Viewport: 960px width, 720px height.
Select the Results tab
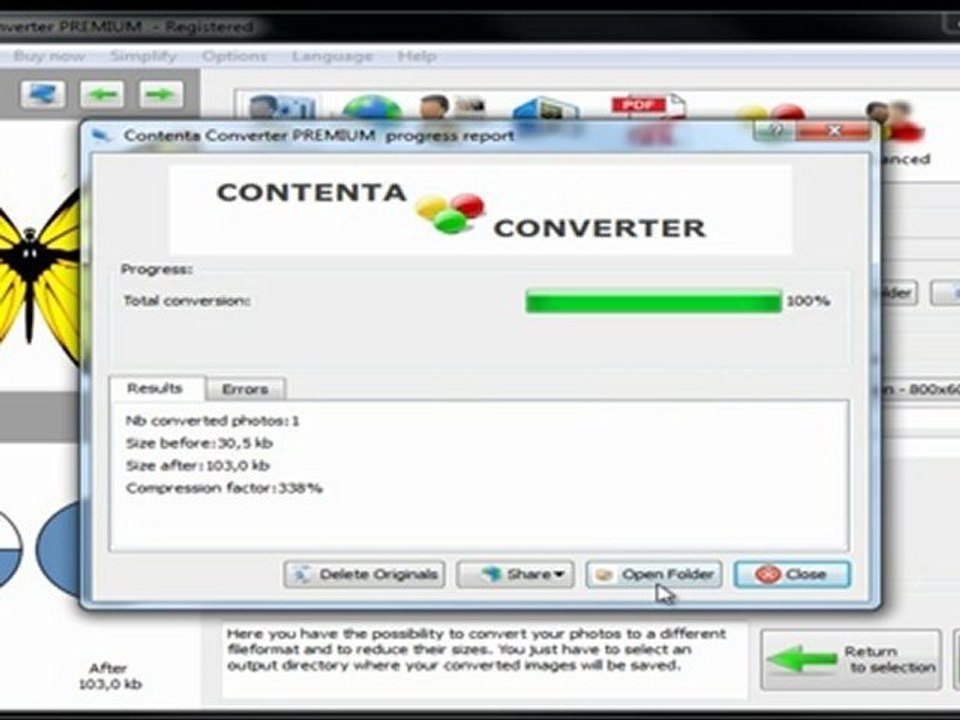pyautogui.click(x=156, y=388)
